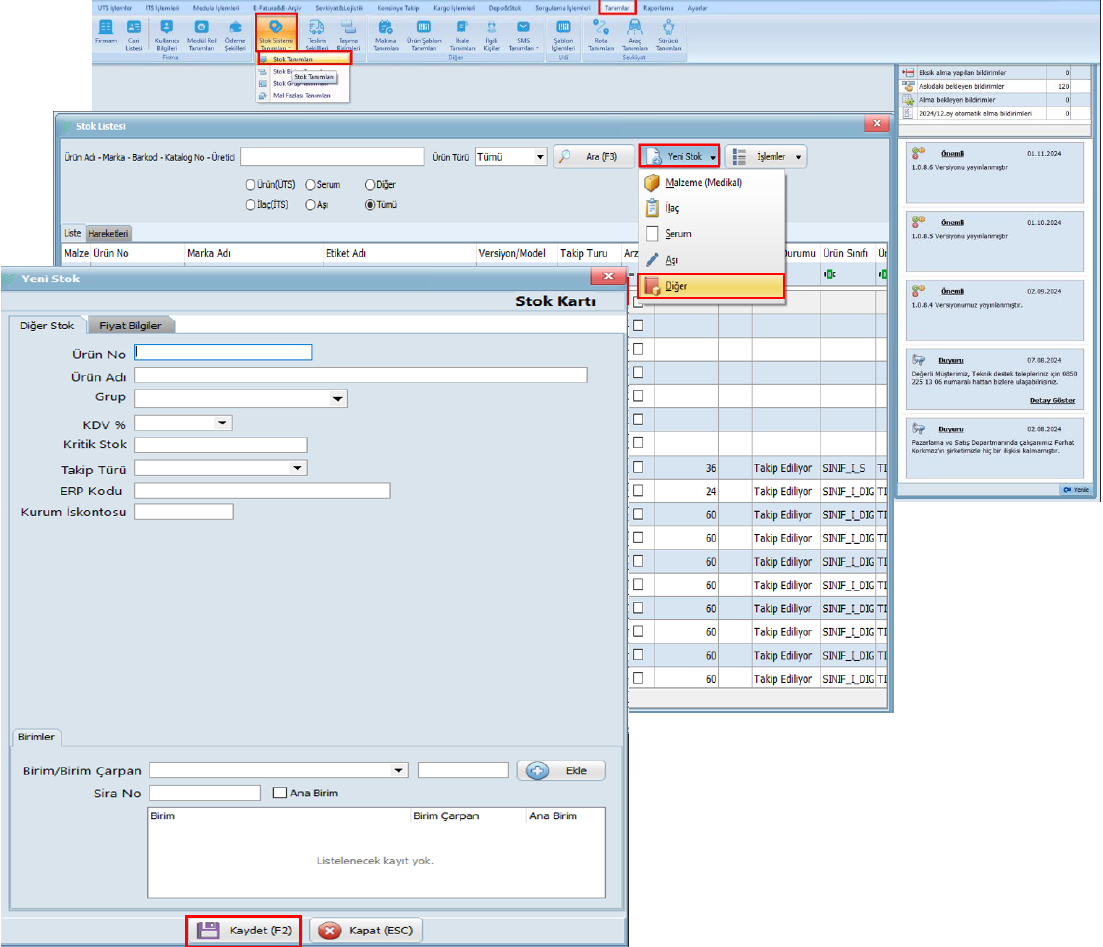Select the Ürün(ÜTS) radio button
Viewport: 1103px width, 947px height.
tap(251, 185)
